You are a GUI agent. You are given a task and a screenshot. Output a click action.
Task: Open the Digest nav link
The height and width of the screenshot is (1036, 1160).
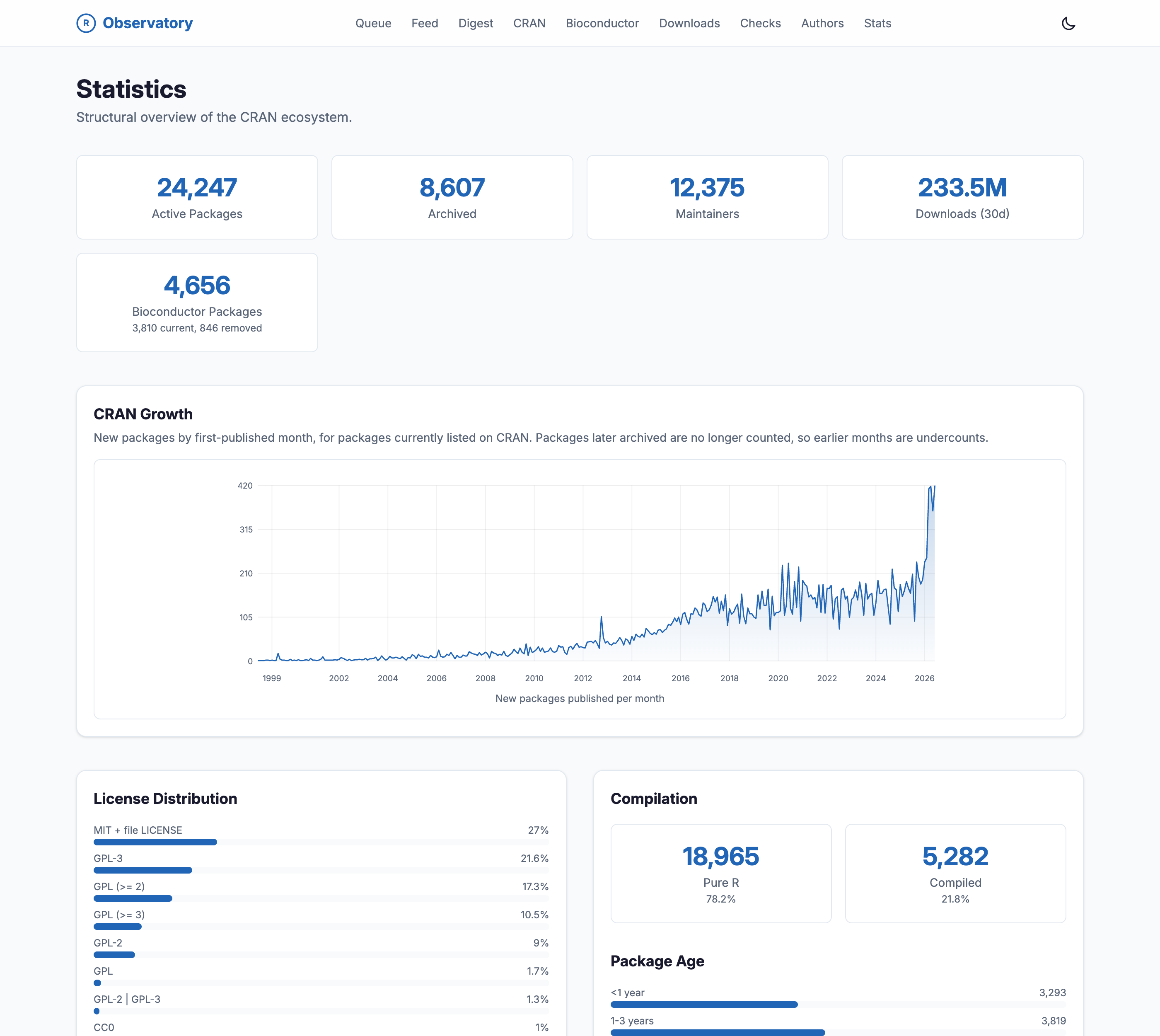[476, 23]
